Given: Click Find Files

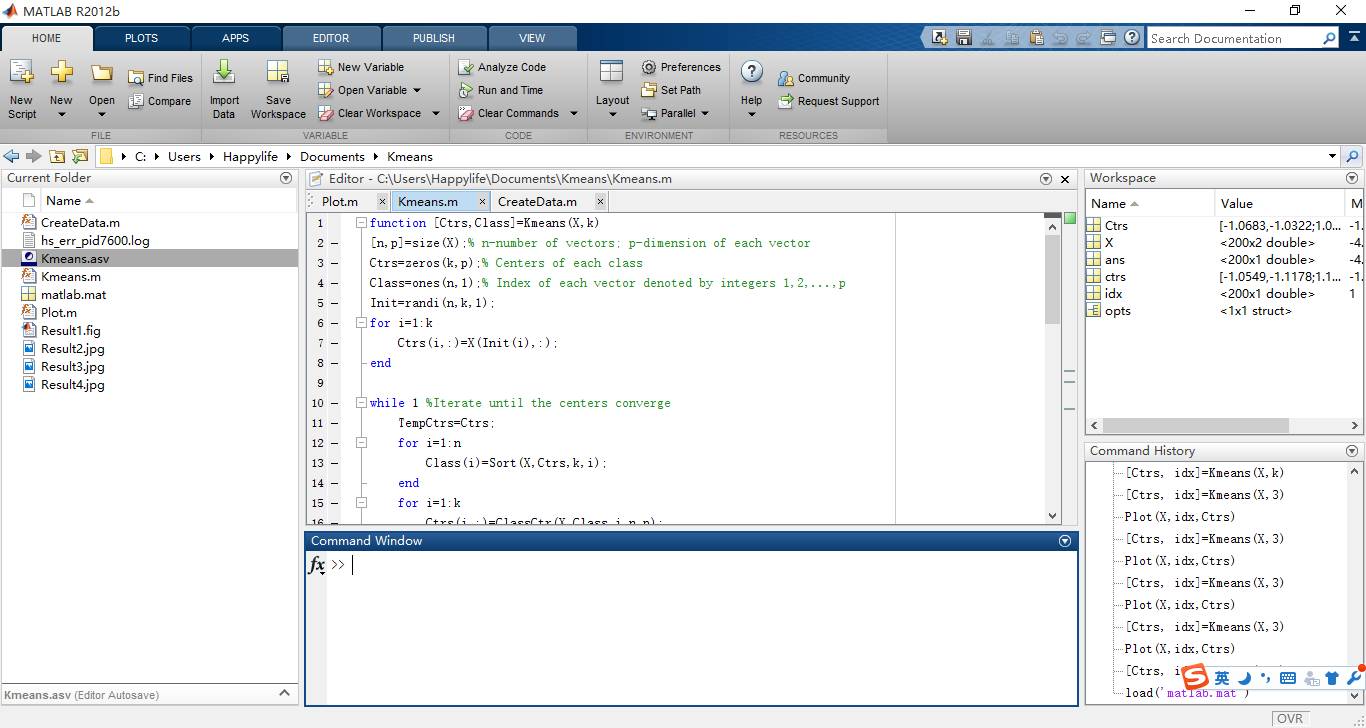Looking at the screenshot, I should (x=160, y=78).
